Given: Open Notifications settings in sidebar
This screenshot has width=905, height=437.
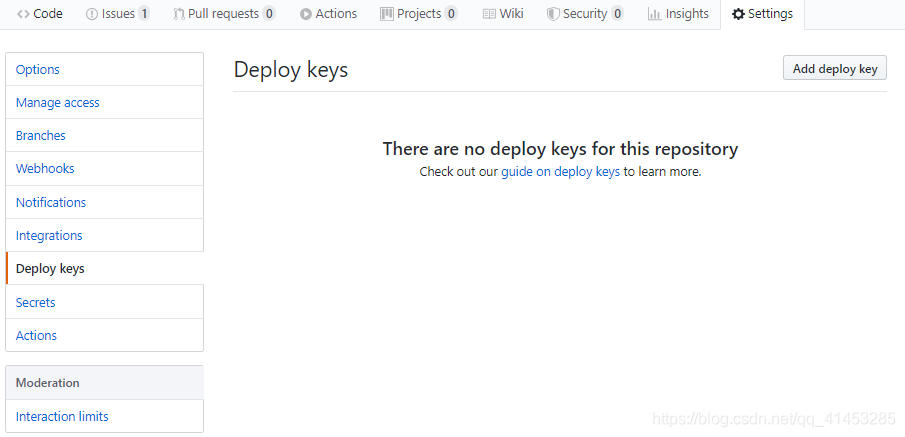Looking at the screenshot, I should 51,203.
